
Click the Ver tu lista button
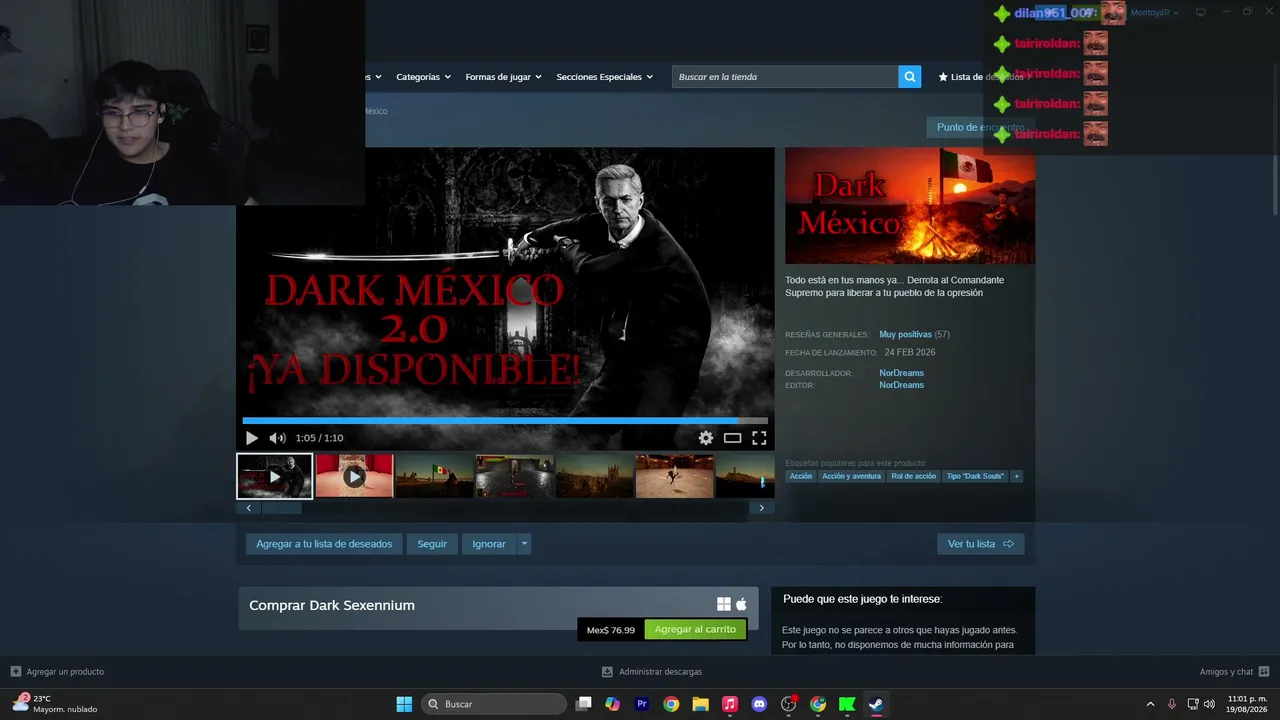[981, 544]
